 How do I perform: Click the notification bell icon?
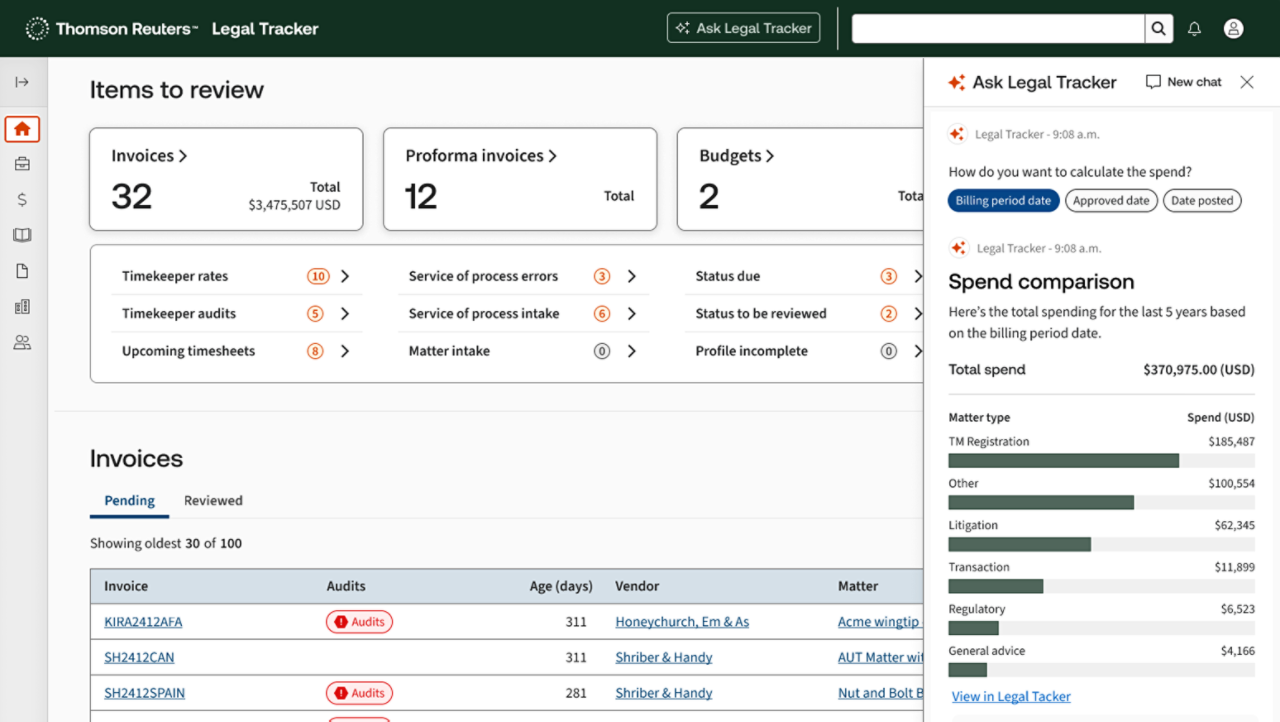click(x=1194, y=28)
